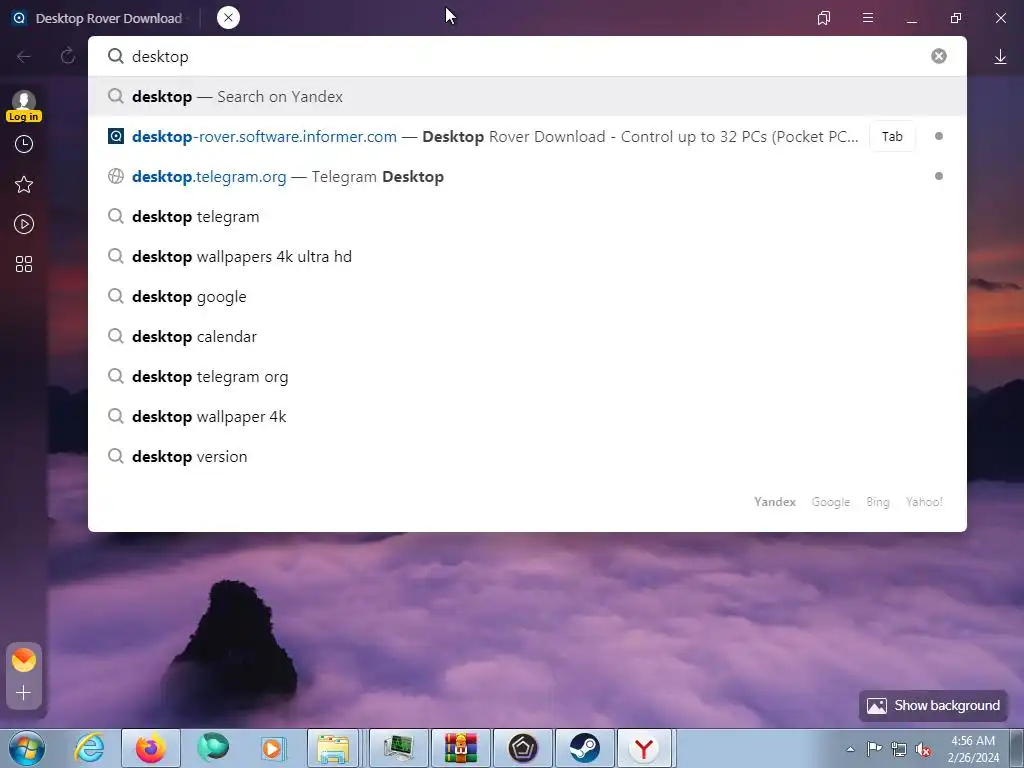Remove the desktop.telegram.org suggestion with its dot
Screen dimensions: 1024x768
pos(938,176)
